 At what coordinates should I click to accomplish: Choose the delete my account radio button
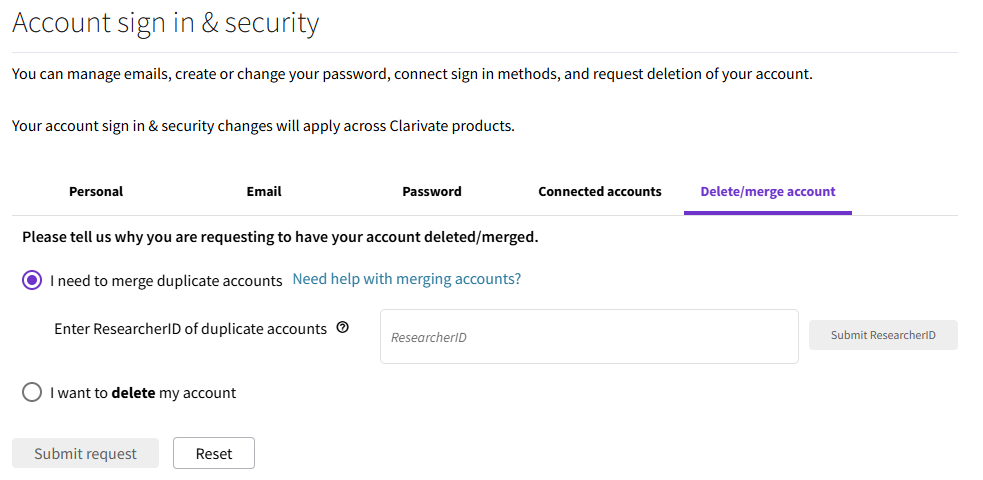(32, 392)
